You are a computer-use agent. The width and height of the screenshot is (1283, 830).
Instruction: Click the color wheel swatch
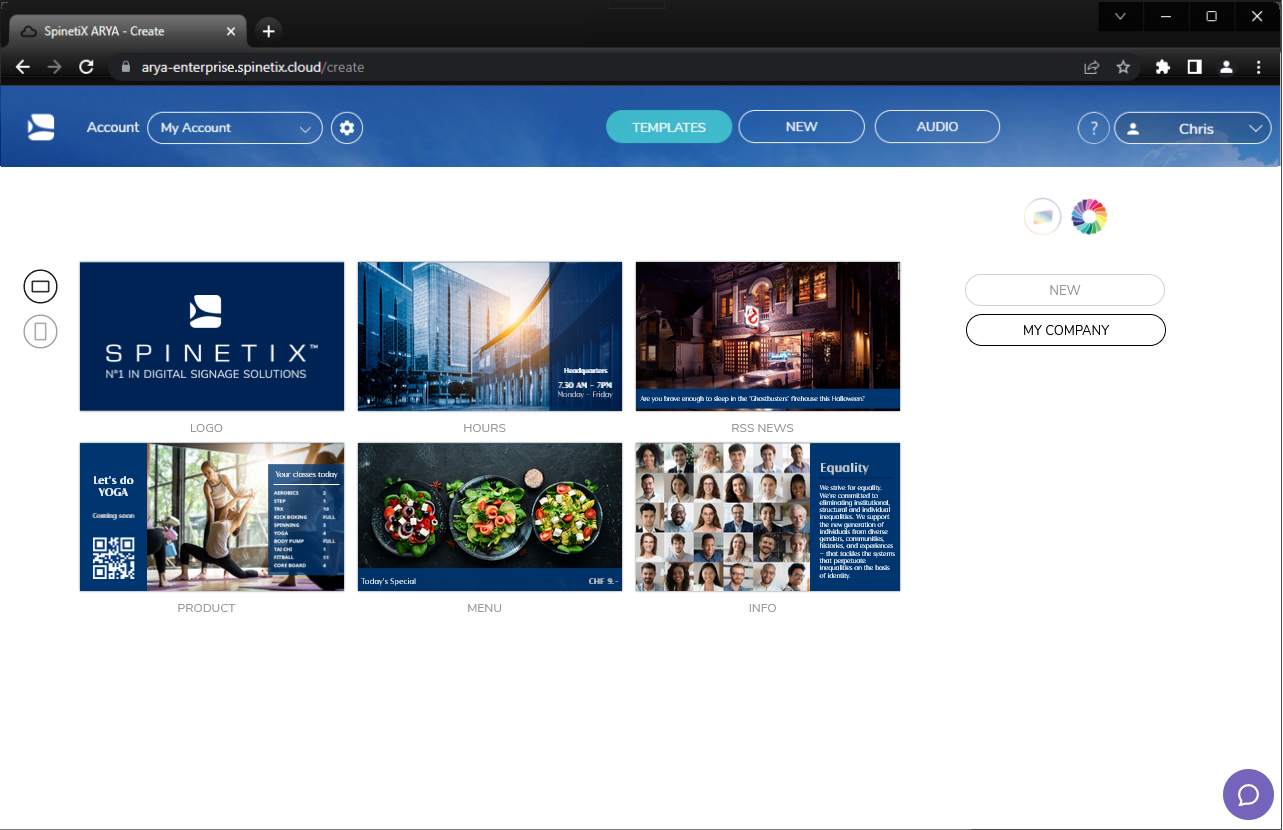pos(1088,216)
